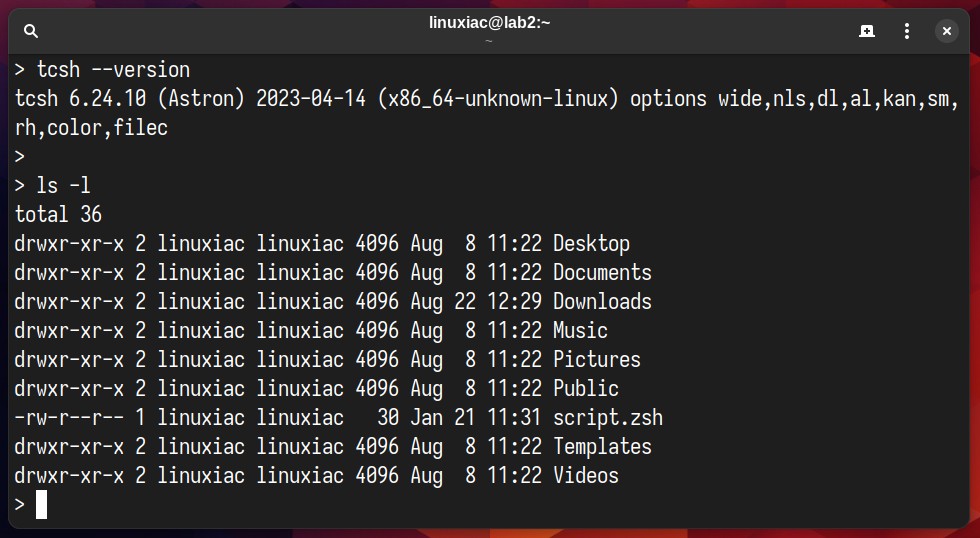This screenshot has height=538, width=980.
Task: Click the tcsh --version command text
Action: click(x=113, y=69)
